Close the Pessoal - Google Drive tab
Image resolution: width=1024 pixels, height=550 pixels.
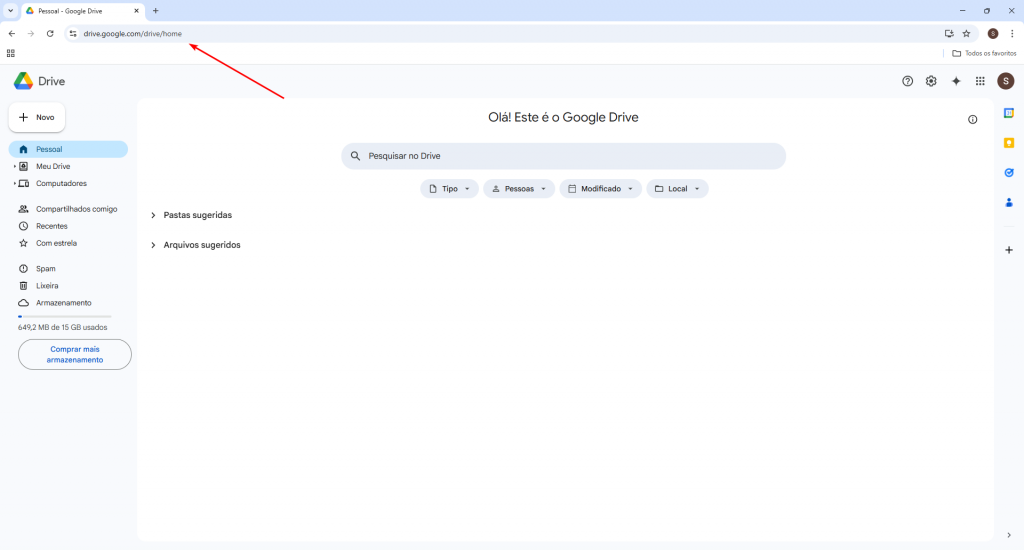[x=136, y=10]
